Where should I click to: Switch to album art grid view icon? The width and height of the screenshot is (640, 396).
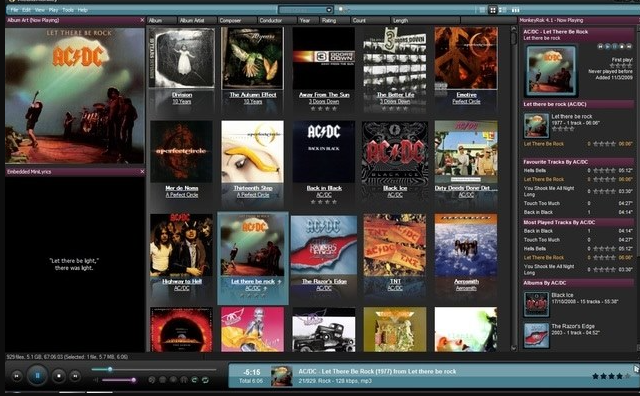coord(493,10)
